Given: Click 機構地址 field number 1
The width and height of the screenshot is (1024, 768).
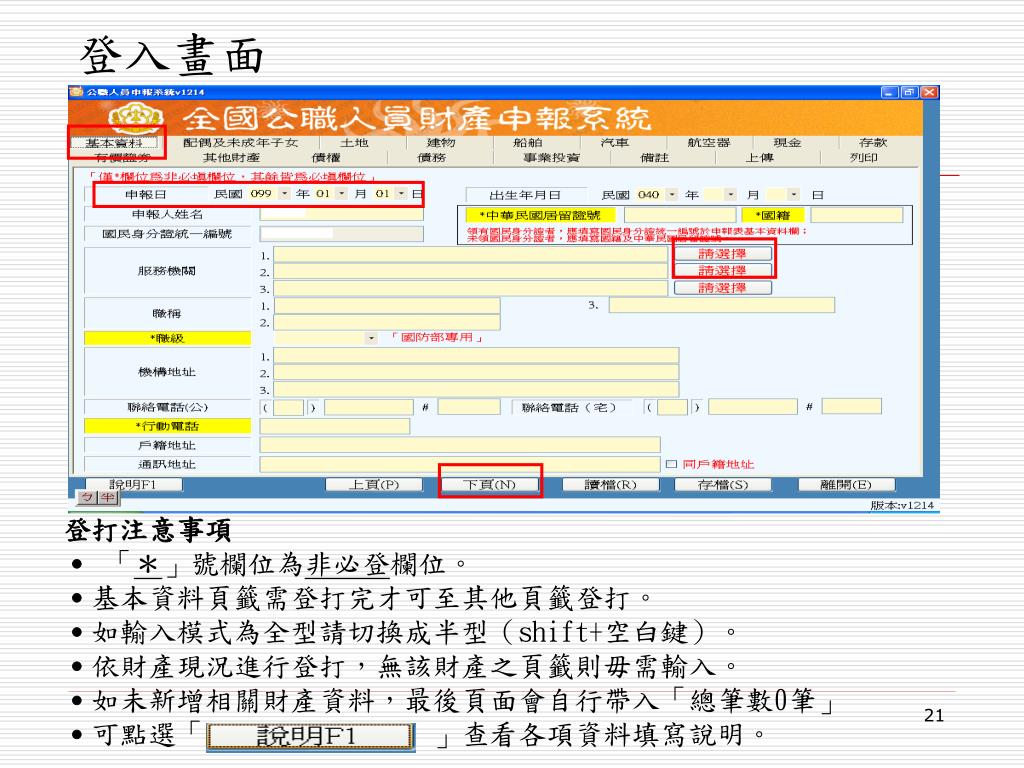Looking at the screenshot, I should 476,356.
